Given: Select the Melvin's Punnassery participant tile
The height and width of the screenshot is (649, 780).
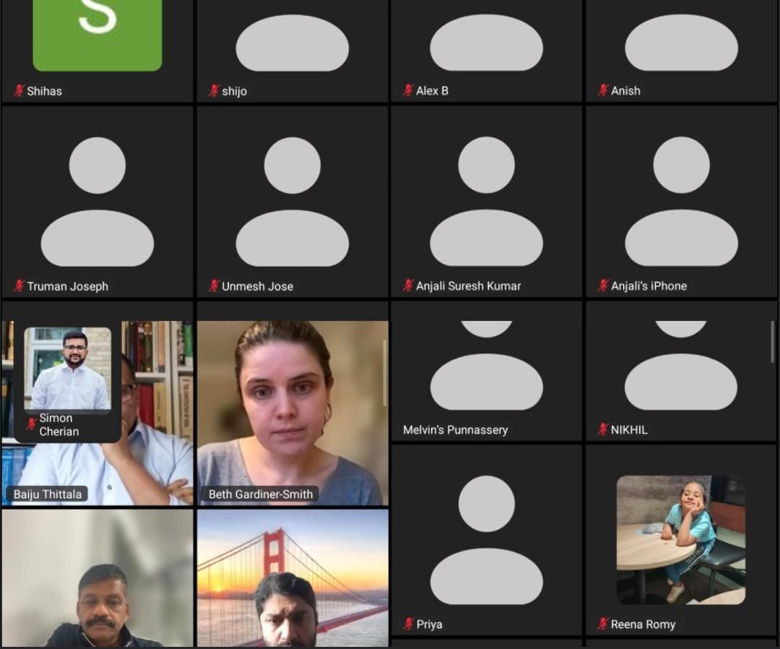Looking at the screenshot, I should coord(486,375).
